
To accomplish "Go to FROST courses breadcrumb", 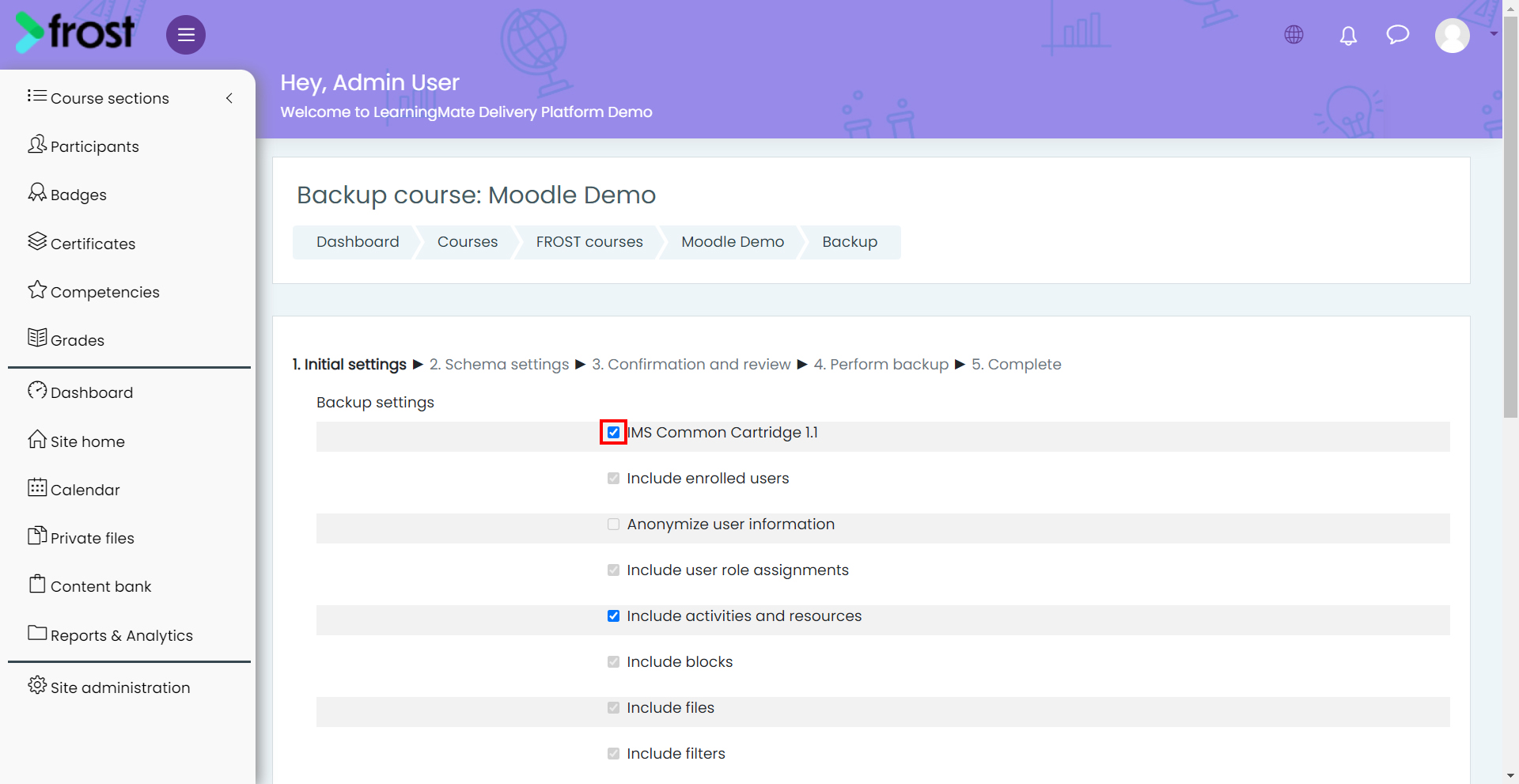I will 589,242.
